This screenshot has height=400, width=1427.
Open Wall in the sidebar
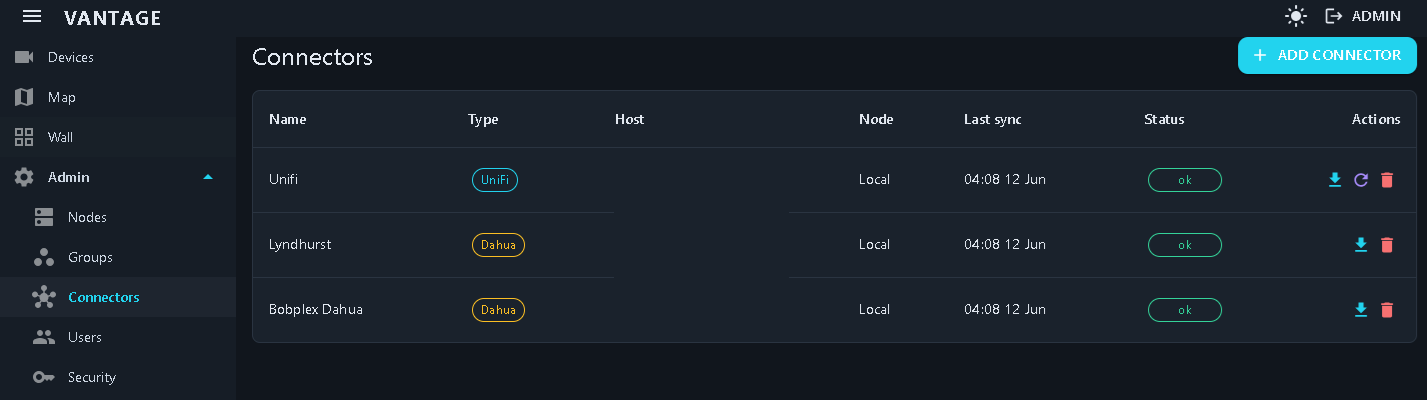click(x=118, y=137)
